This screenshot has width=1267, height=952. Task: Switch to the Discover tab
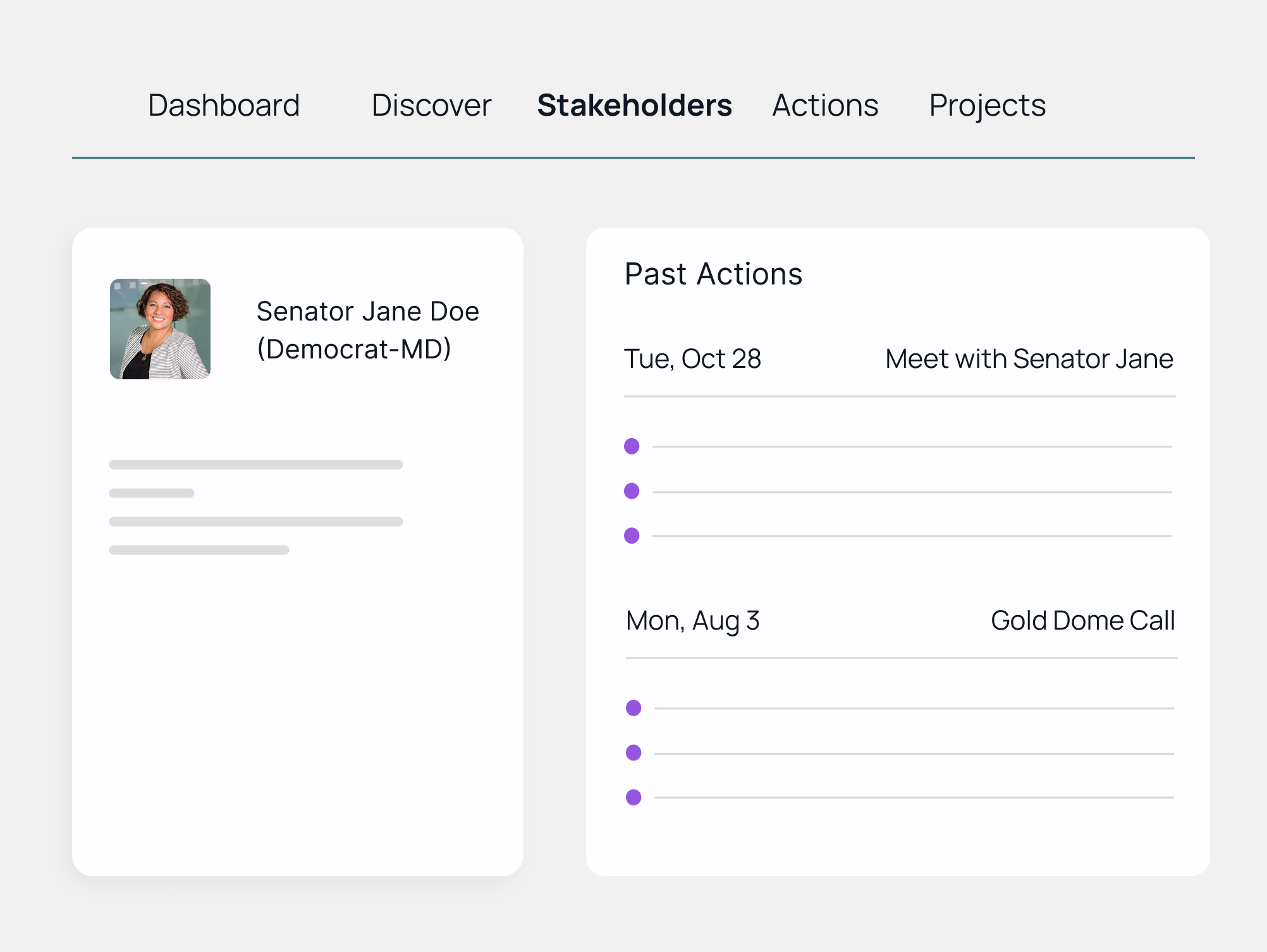[x=432, y=105]
